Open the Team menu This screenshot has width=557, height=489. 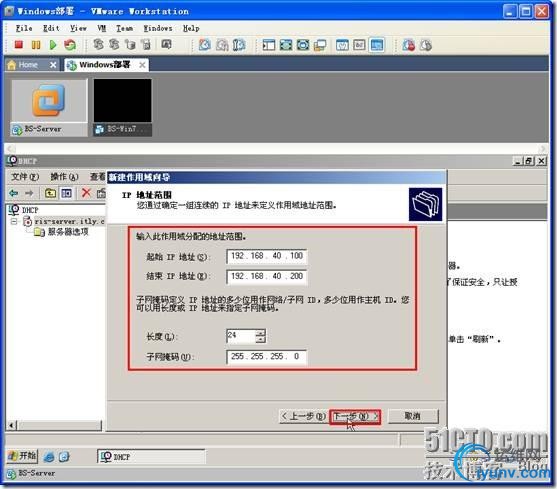125,28
